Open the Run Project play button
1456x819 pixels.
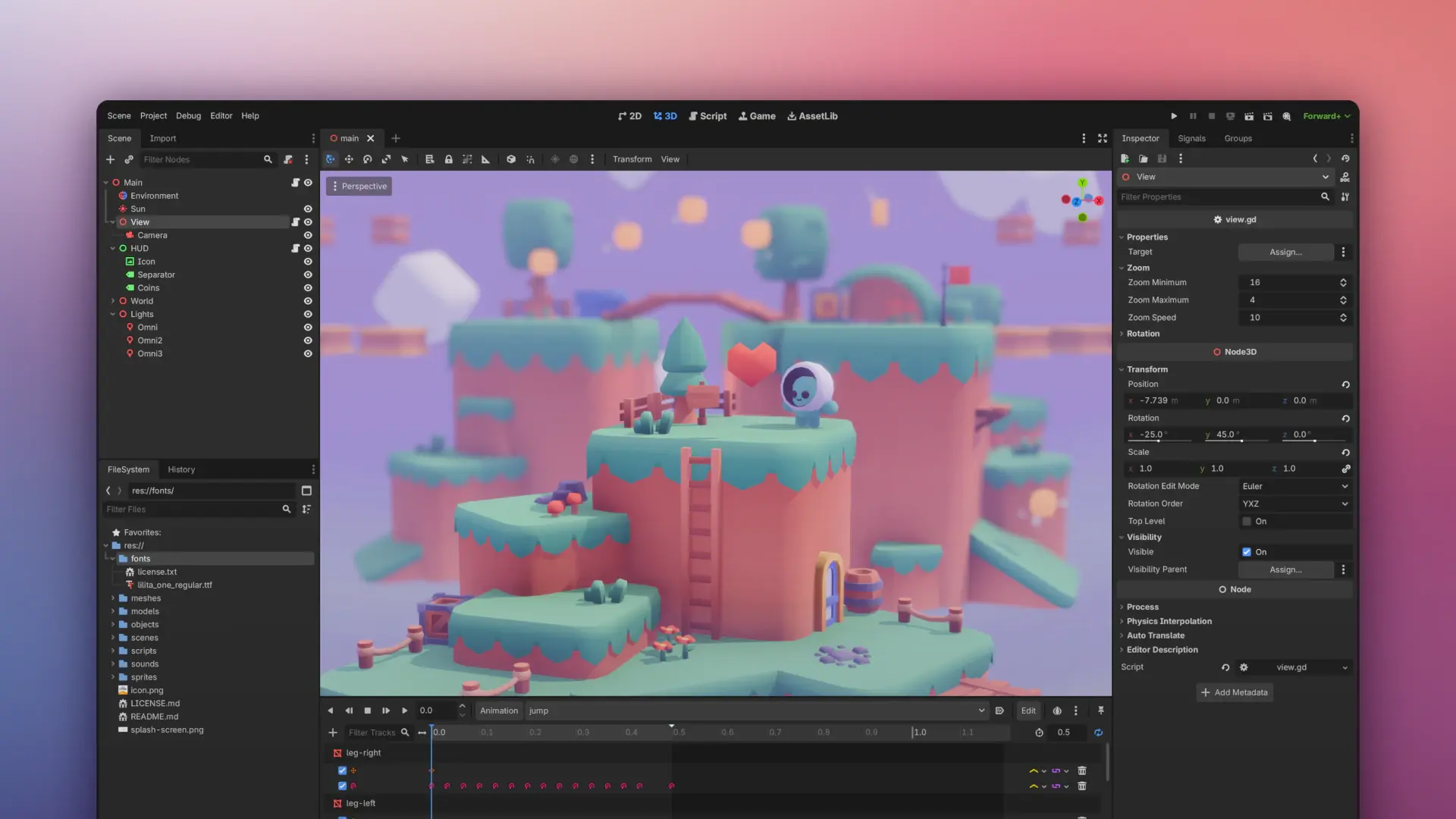click(1174, 116)
